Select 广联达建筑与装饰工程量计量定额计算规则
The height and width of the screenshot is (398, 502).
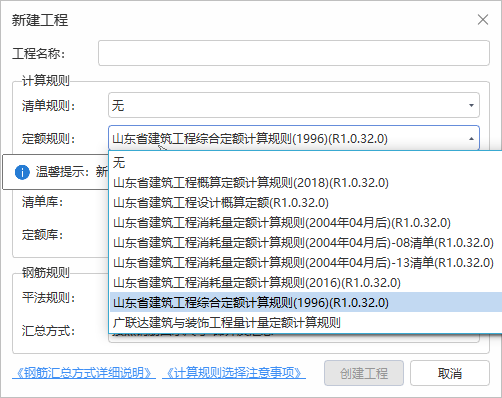[306, 322]
